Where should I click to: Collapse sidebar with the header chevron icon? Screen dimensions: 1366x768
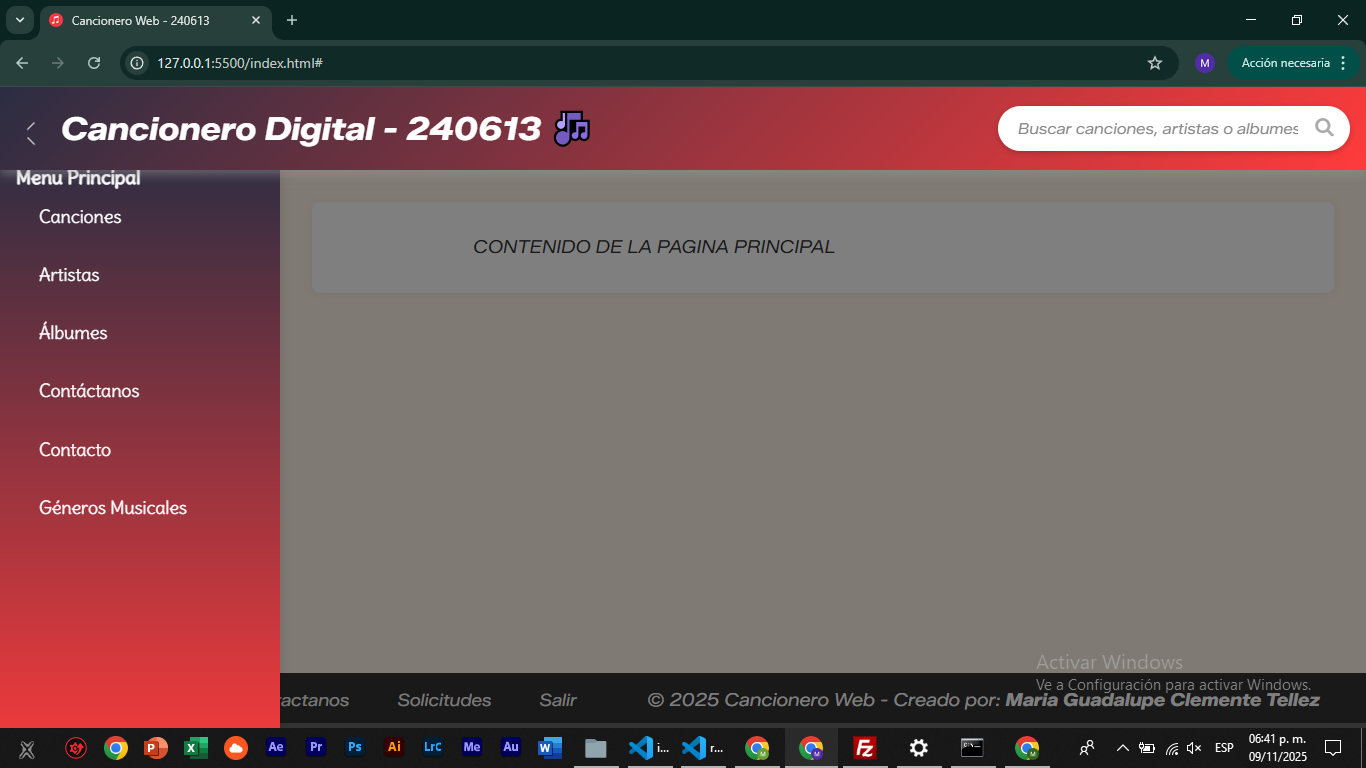point(31,132)
